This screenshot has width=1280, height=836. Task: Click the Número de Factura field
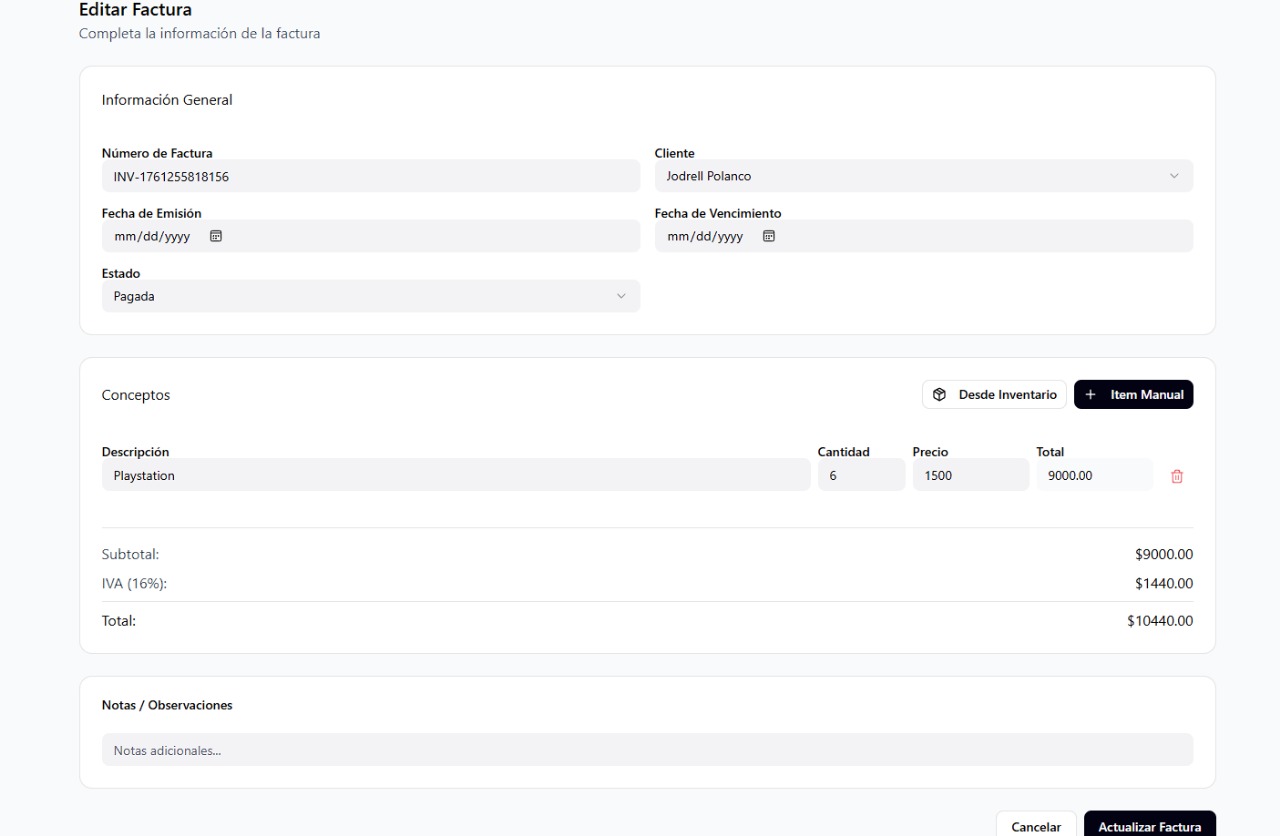tap(370, 176)
